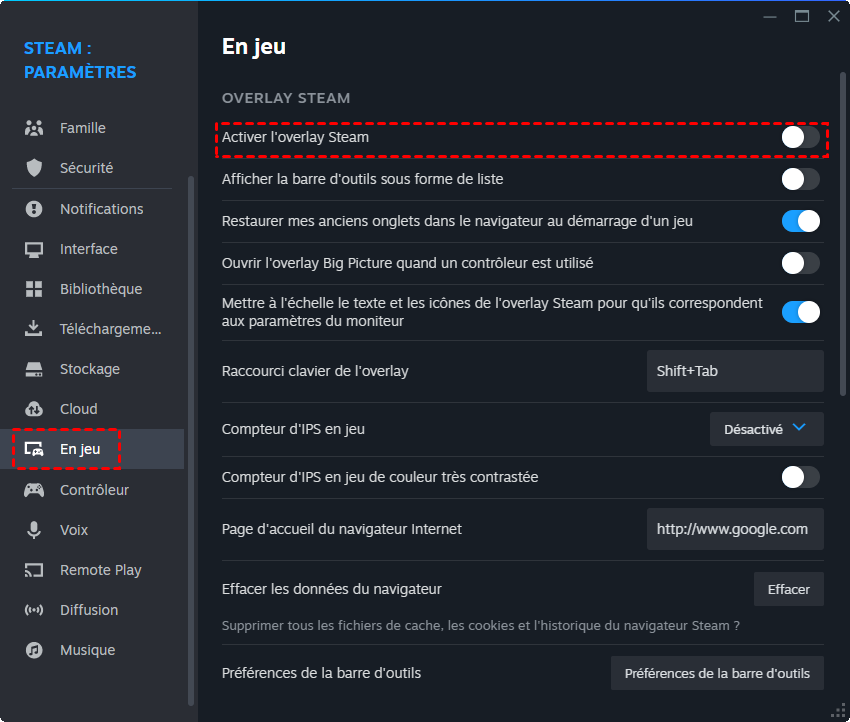
Task: Open the Compteur d'IPS en jeu dropdown
Action: click(766, 429)
